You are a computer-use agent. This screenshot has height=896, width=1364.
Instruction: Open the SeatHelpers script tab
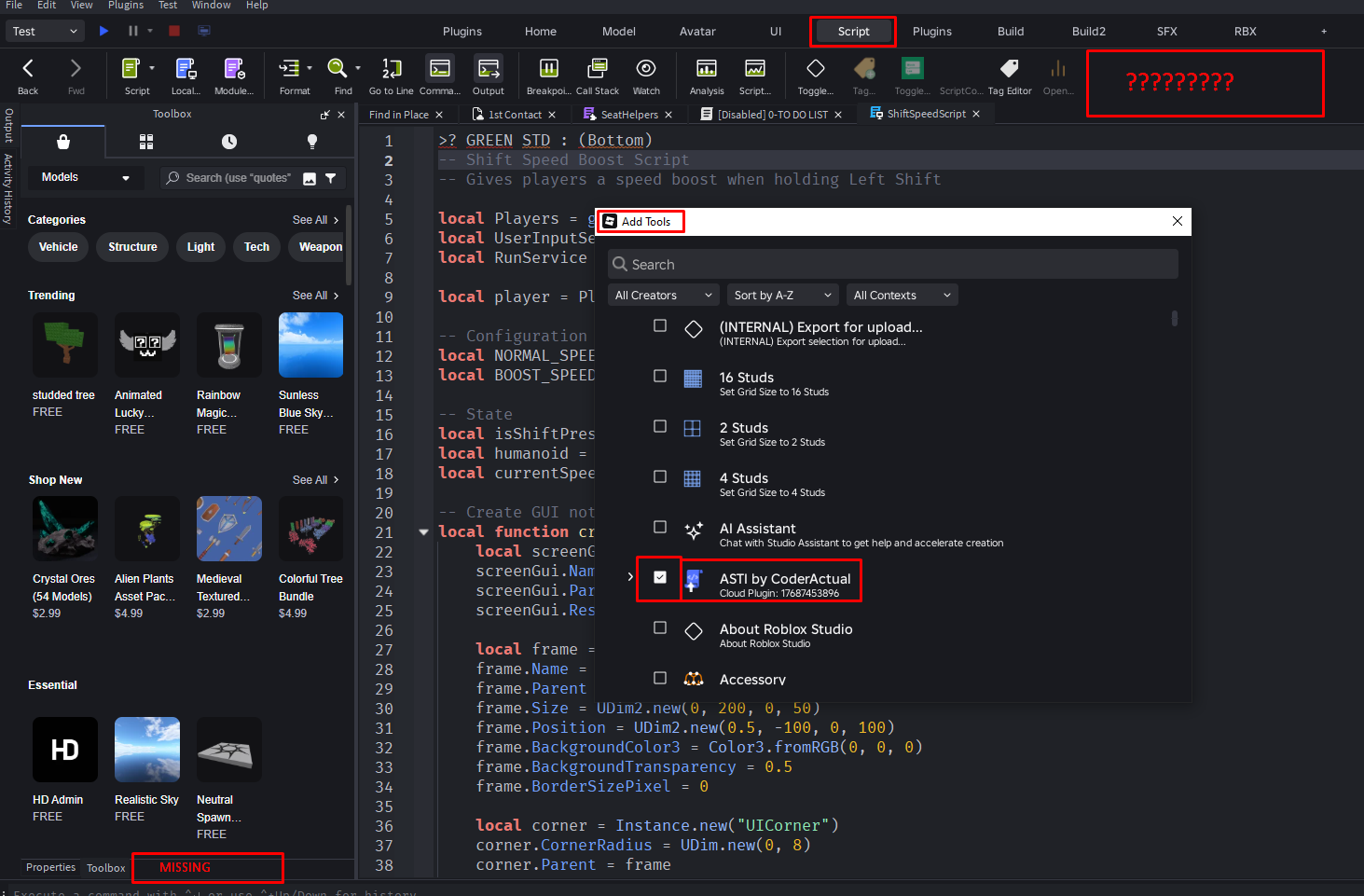628,115
